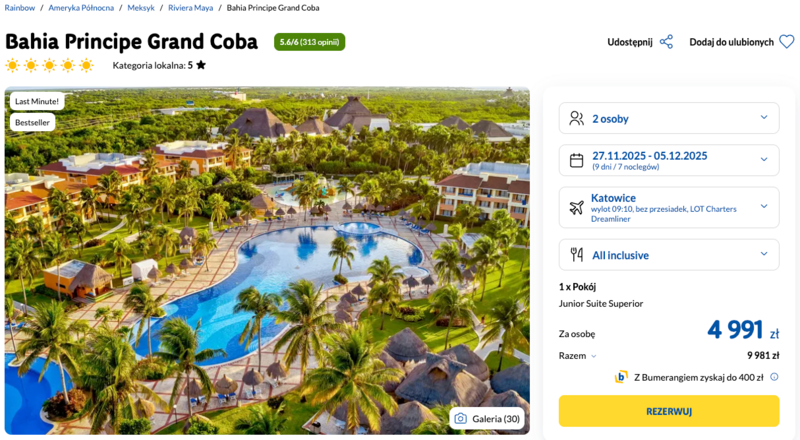Click the calendar icon by travel dates
The width and height of the screenshot is (800, 440).
pyautogui.click(x=576, y=160)
